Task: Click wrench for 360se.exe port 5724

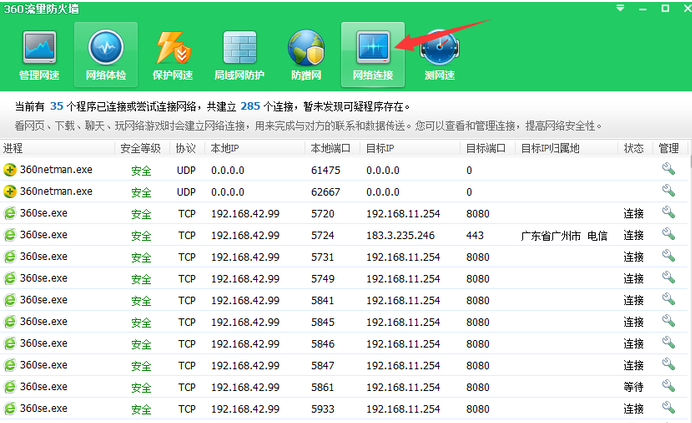Action: click(668, 234)
